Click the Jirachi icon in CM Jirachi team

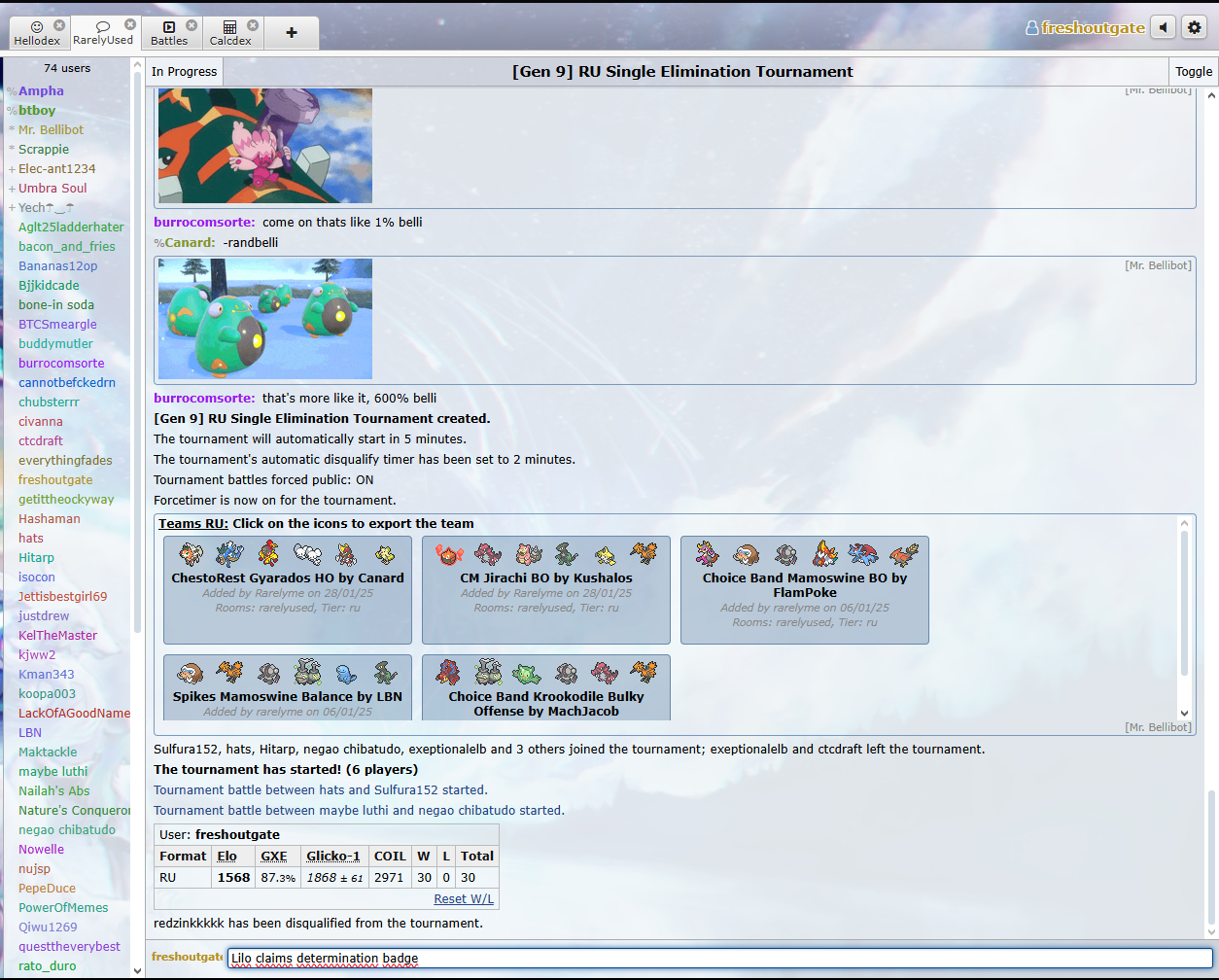point(605,554)
